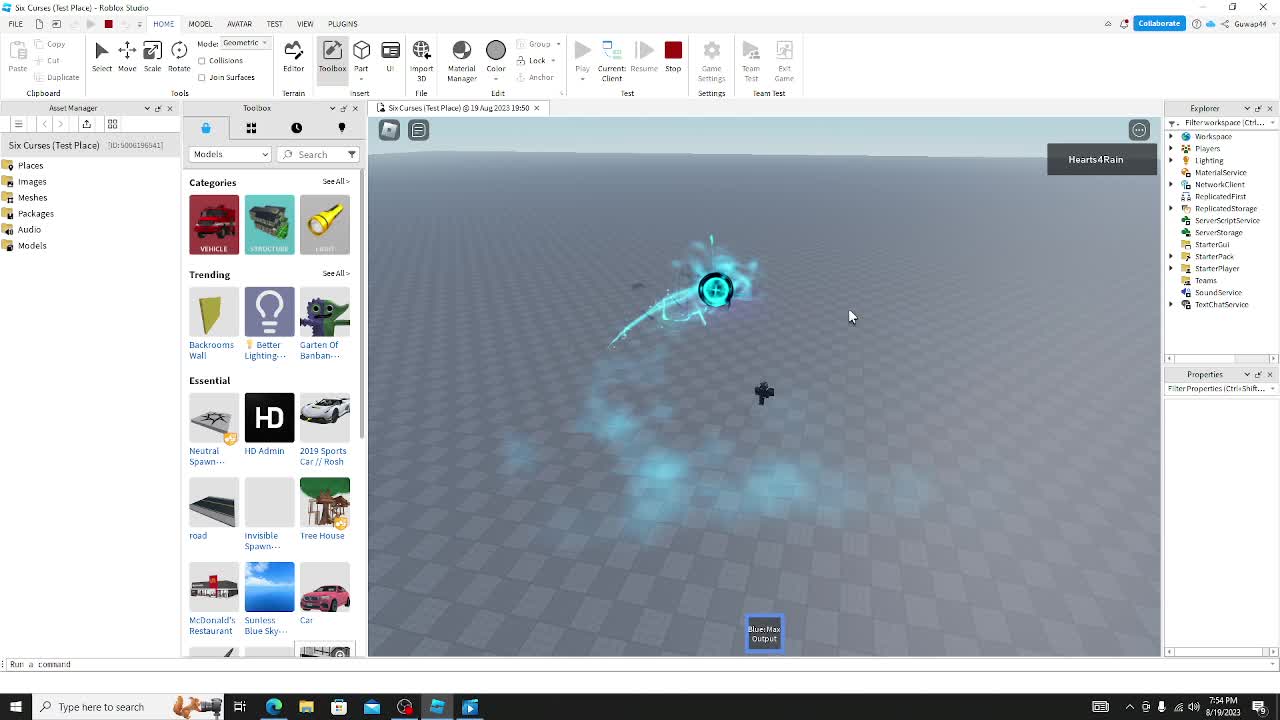Stop the running playtest
This screenshot has height=720, width=1280.
click(673, 57)
